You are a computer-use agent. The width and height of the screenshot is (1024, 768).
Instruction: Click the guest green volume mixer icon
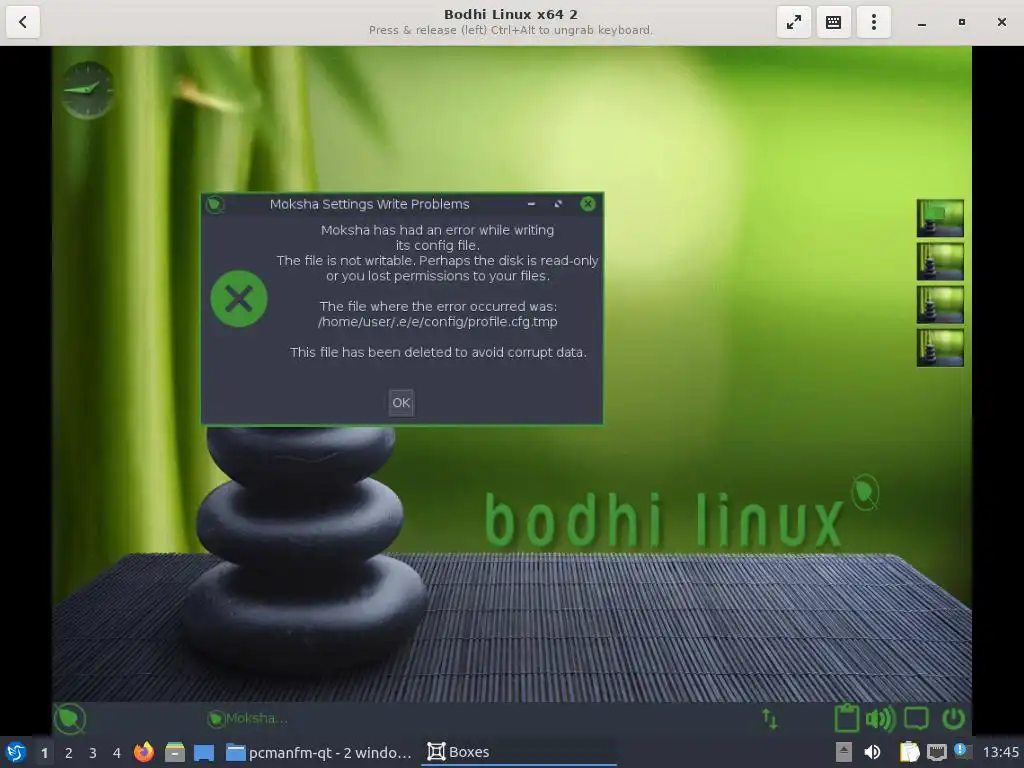tap(880, 719)
